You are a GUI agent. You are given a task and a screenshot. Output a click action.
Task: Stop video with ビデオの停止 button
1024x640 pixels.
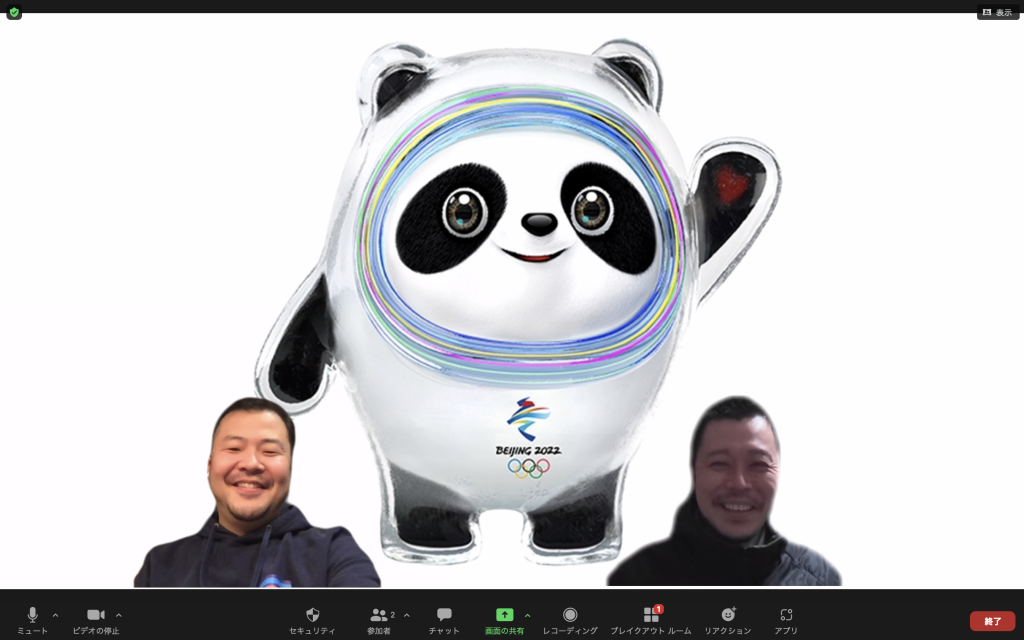click(95, 619)
